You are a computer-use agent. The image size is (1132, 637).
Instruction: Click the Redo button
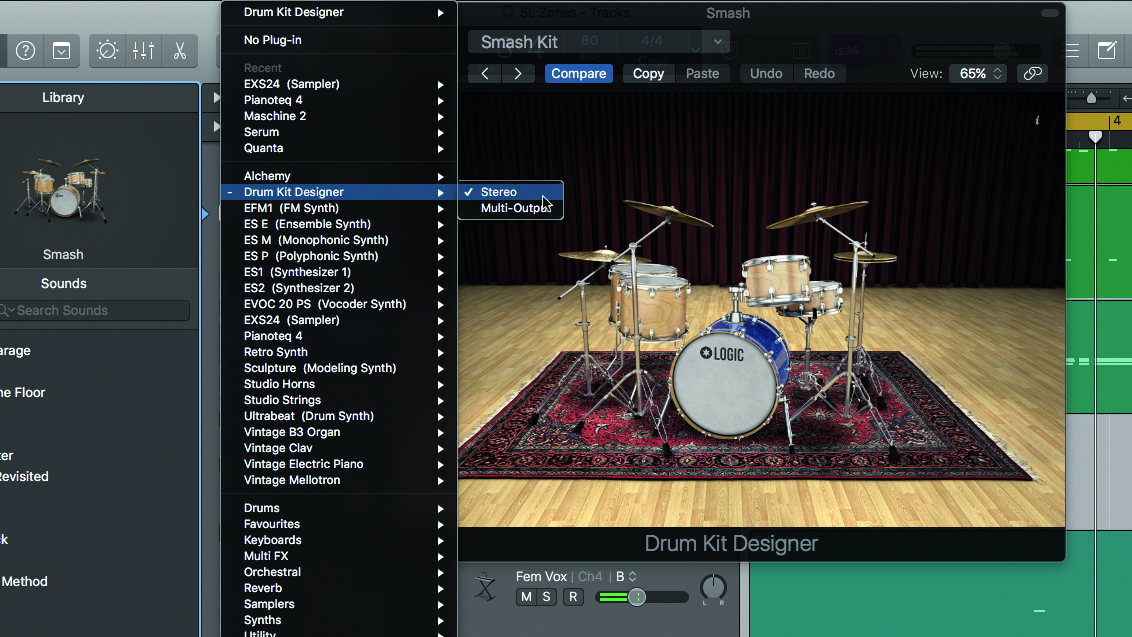click(819, 74)
